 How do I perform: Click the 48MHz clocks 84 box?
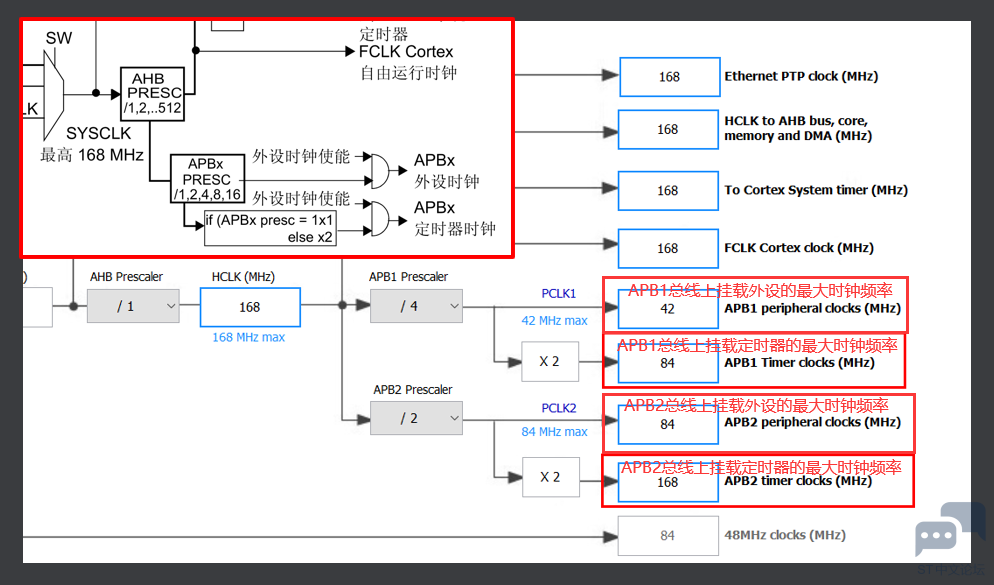pos(668,536)
